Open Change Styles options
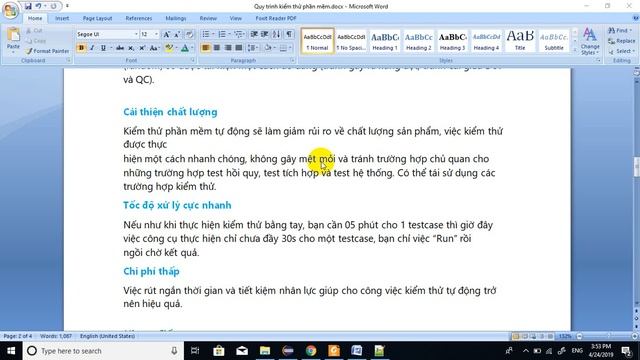 tap(590, 41)
